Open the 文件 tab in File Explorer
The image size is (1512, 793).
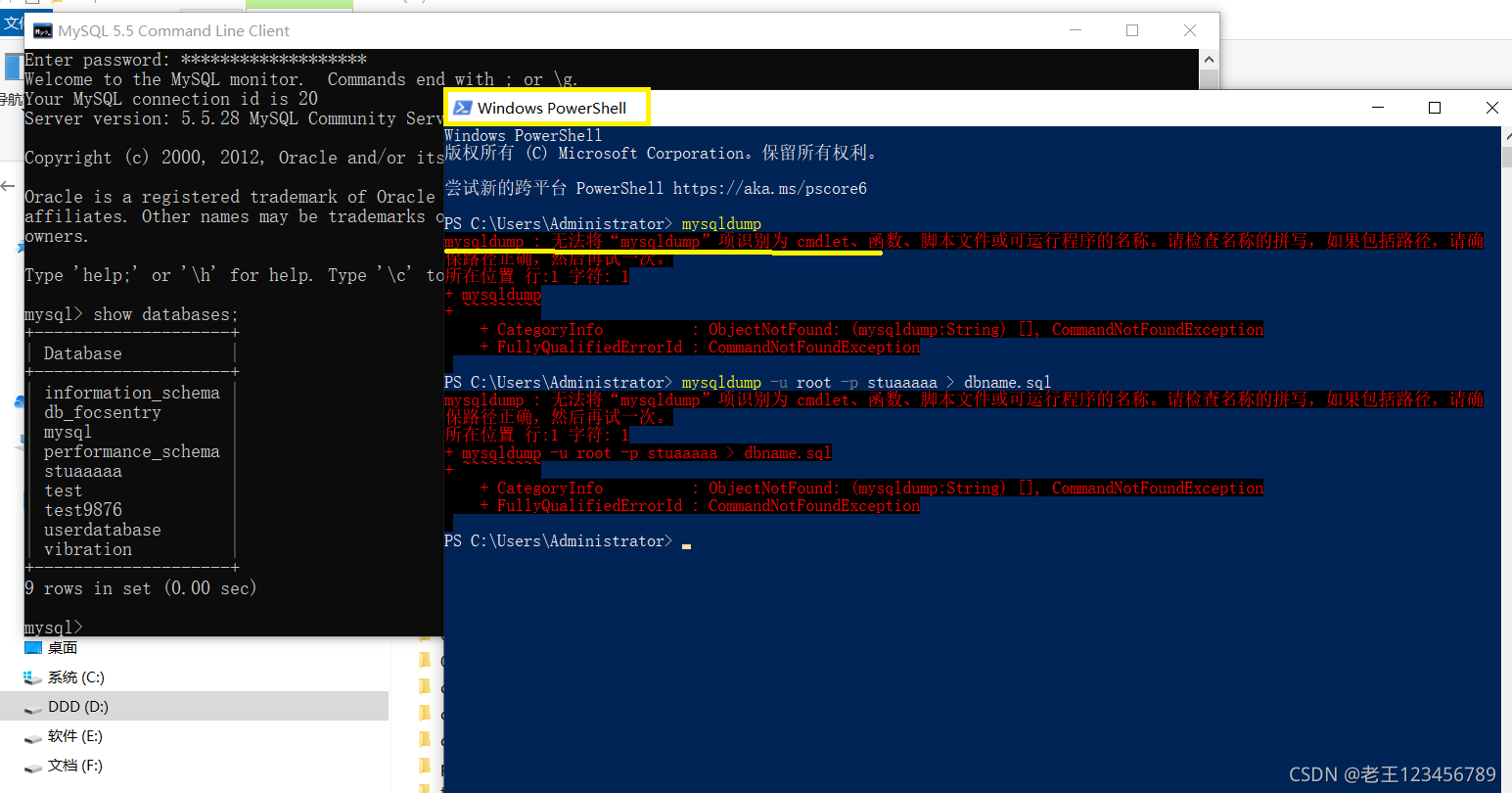point(13,23)
